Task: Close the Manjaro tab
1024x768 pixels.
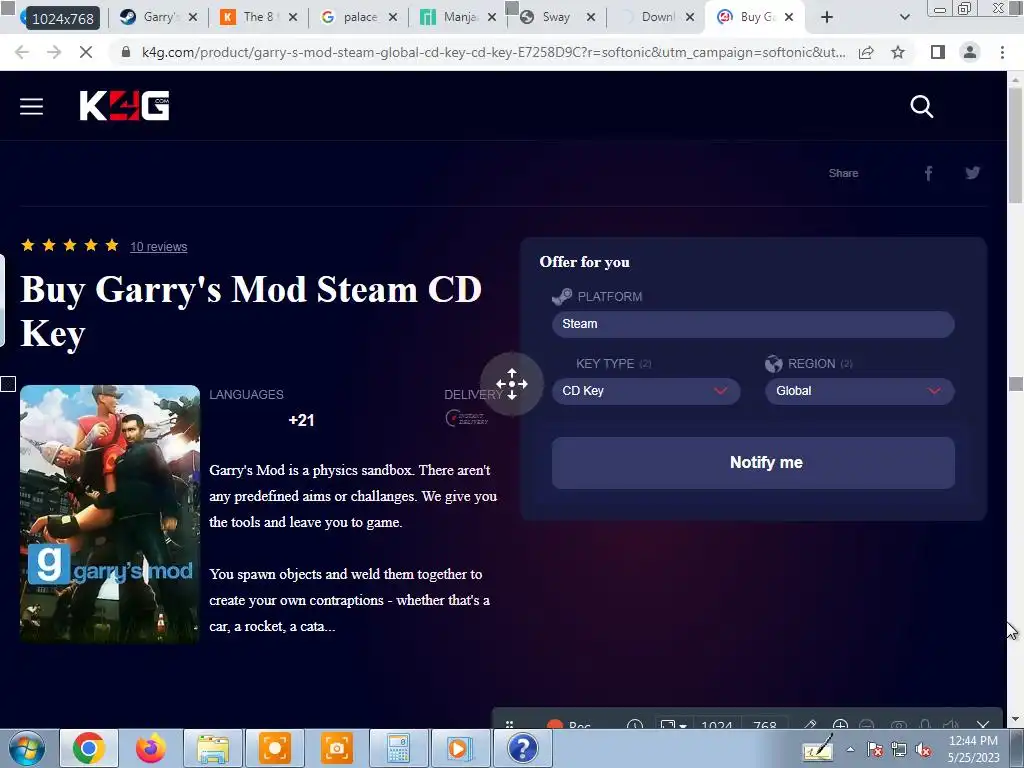Action: [x=491, y=17]
